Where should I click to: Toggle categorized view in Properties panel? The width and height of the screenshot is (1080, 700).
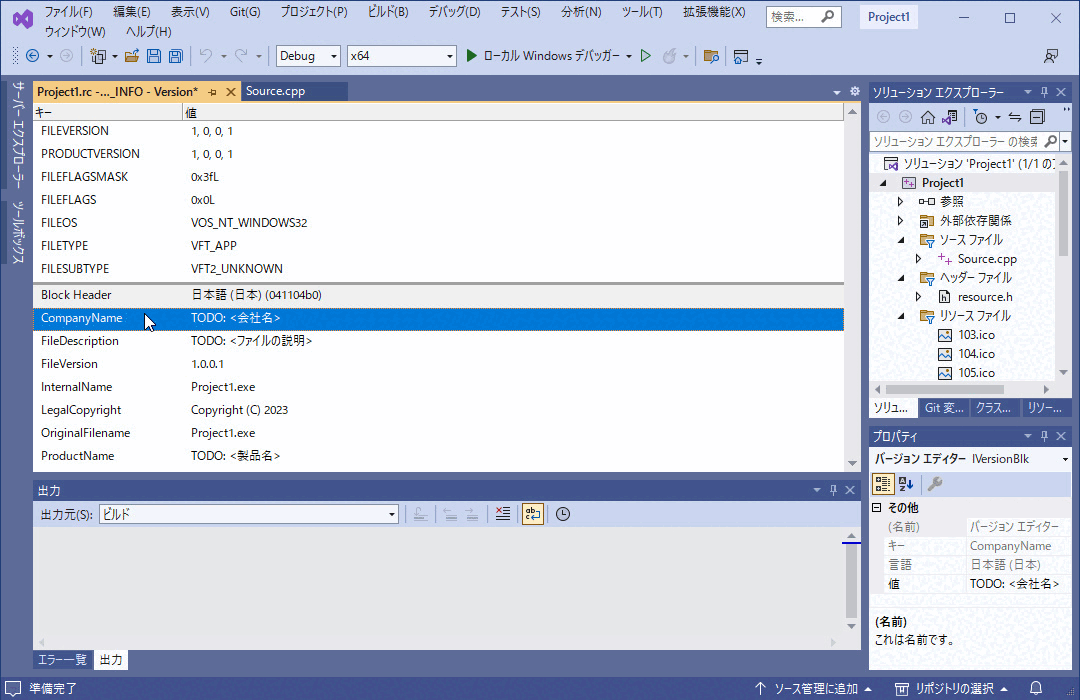tap(883, 484)
